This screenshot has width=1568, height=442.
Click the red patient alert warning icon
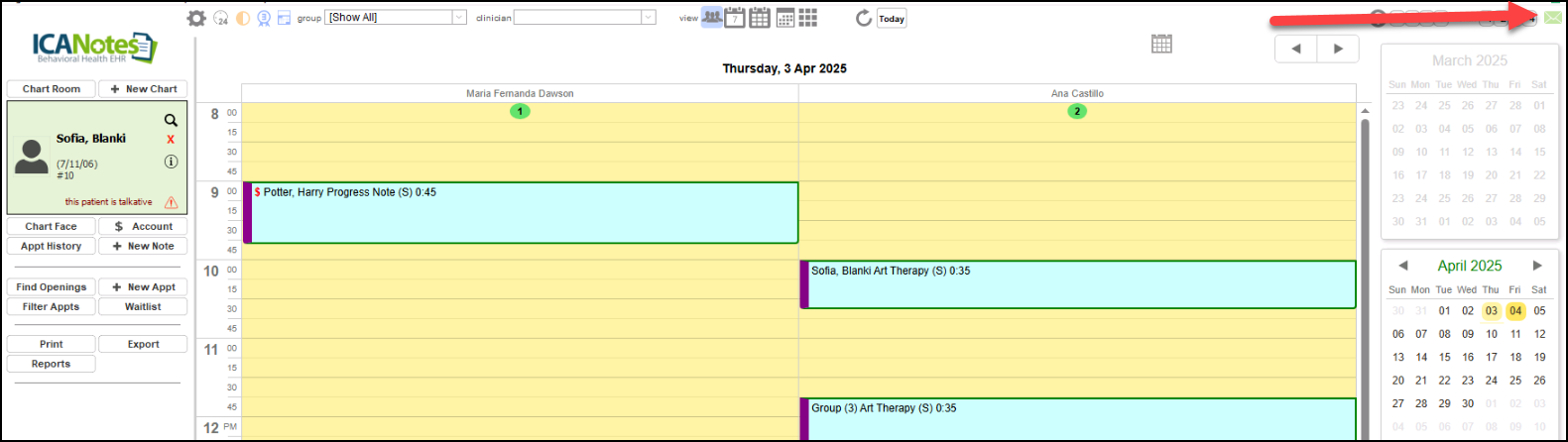[x=171, y=202]
